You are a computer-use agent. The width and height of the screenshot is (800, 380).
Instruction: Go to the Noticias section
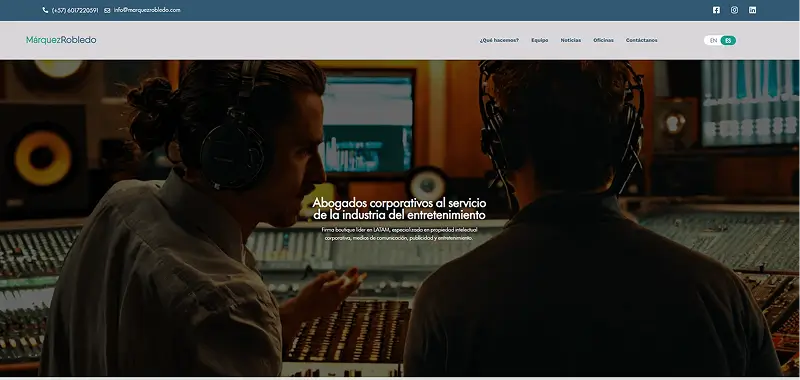[570, 40]
